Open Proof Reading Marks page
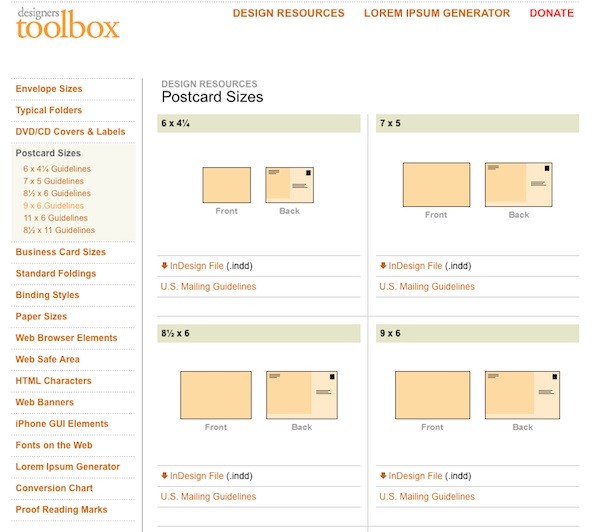Viewport: 600px width, 532px height. click(61, 510)
